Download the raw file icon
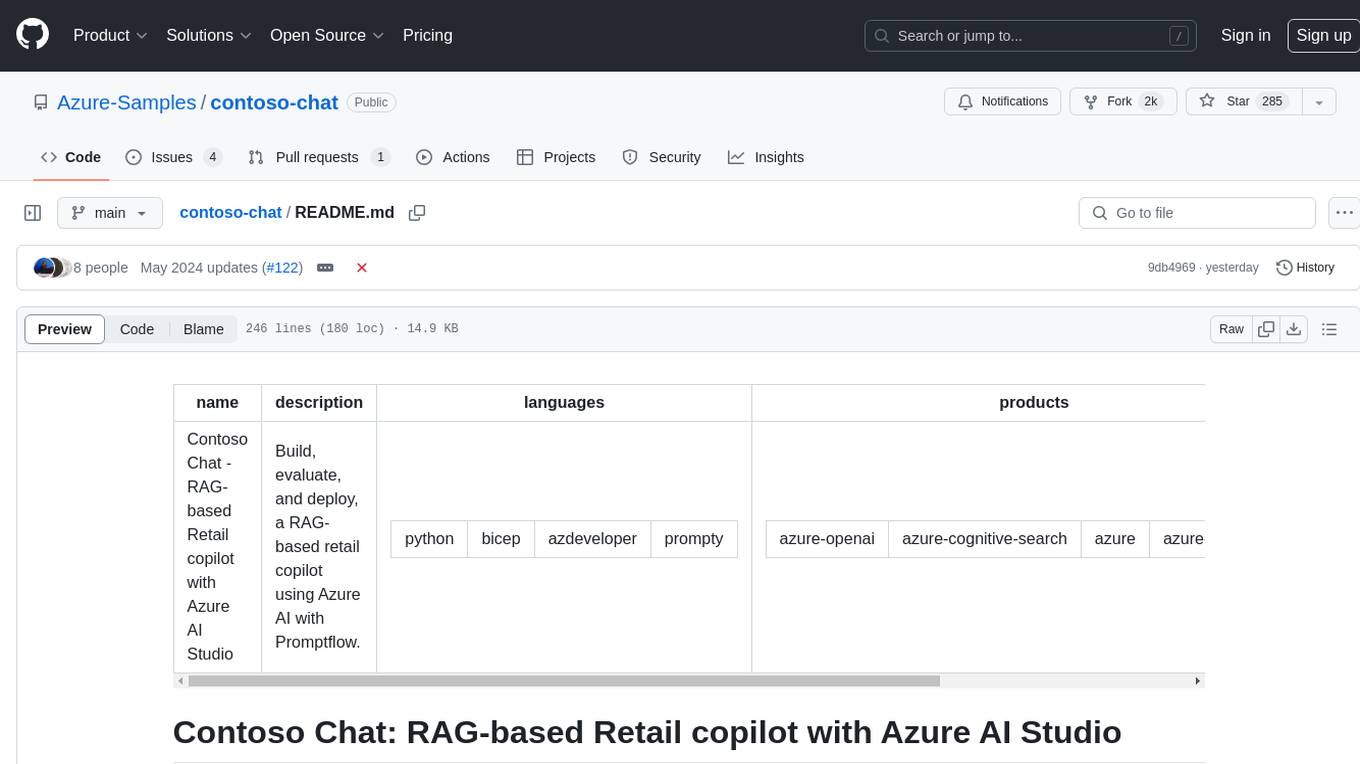Screen dimensions: 1360x764 coord(1293,329)
